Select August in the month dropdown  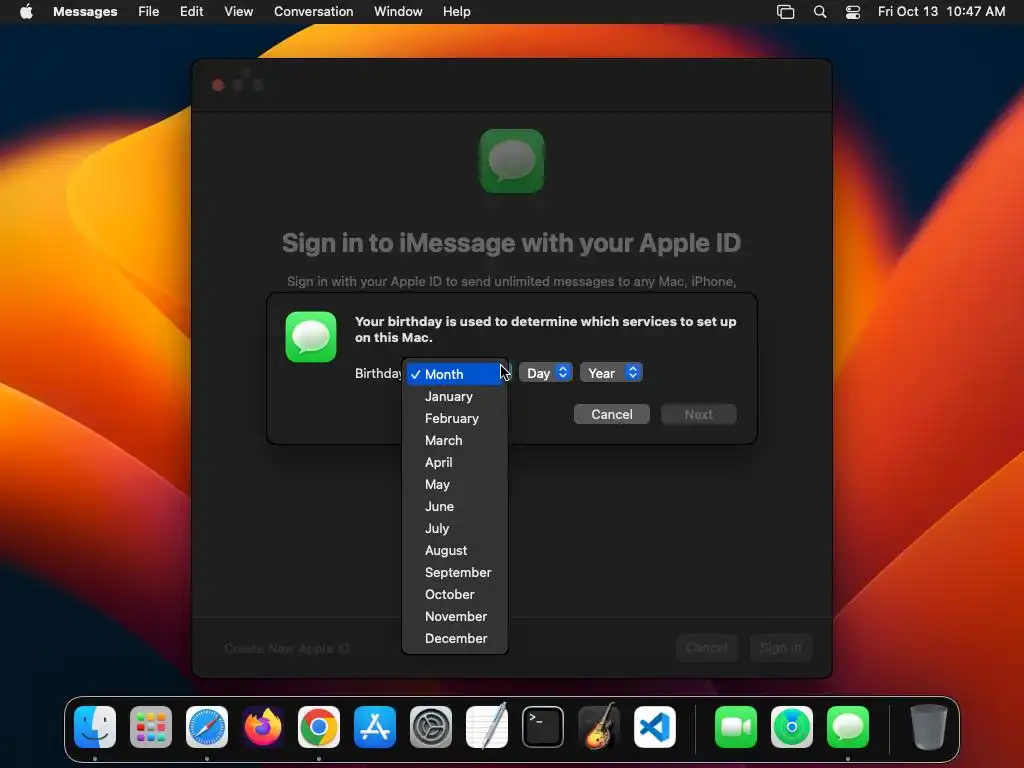(x=455, y=551)
